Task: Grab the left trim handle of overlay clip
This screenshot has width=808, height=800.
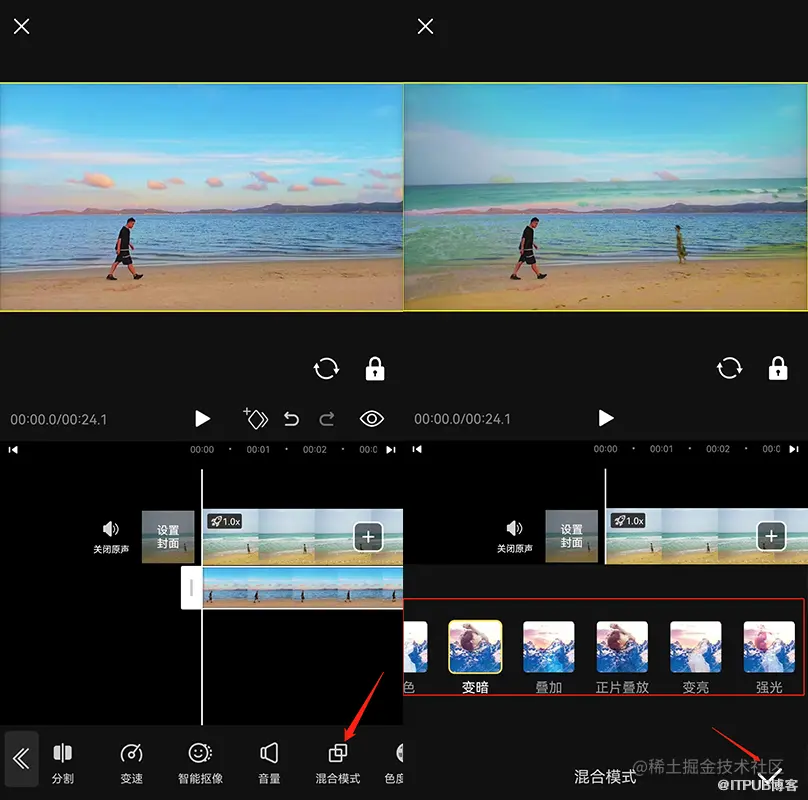Action: [191, 588]
